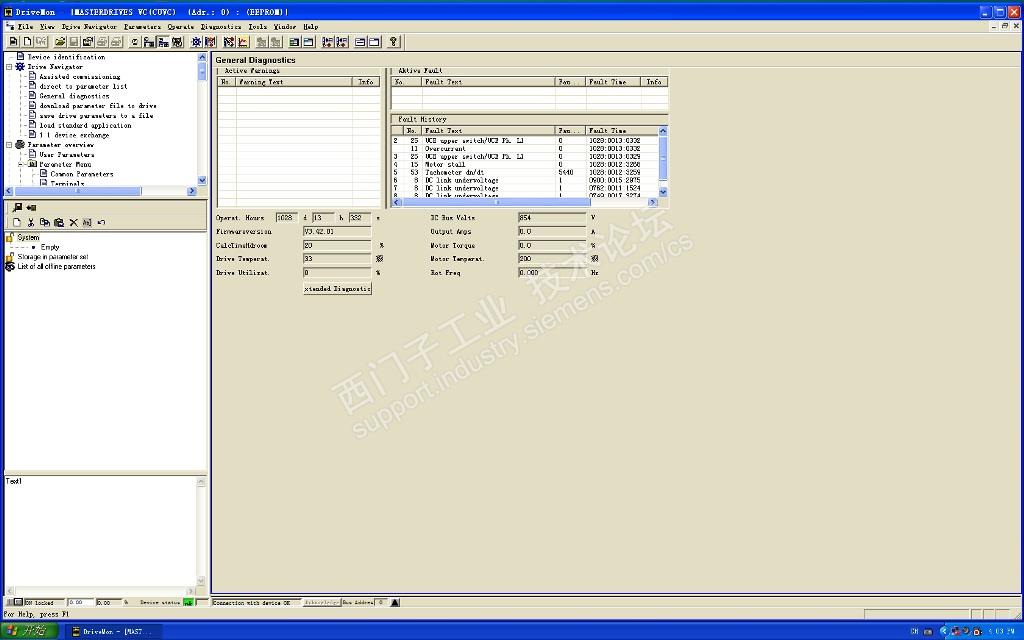
Task: Open the Operate menu
Action: [x=181, y=27]
